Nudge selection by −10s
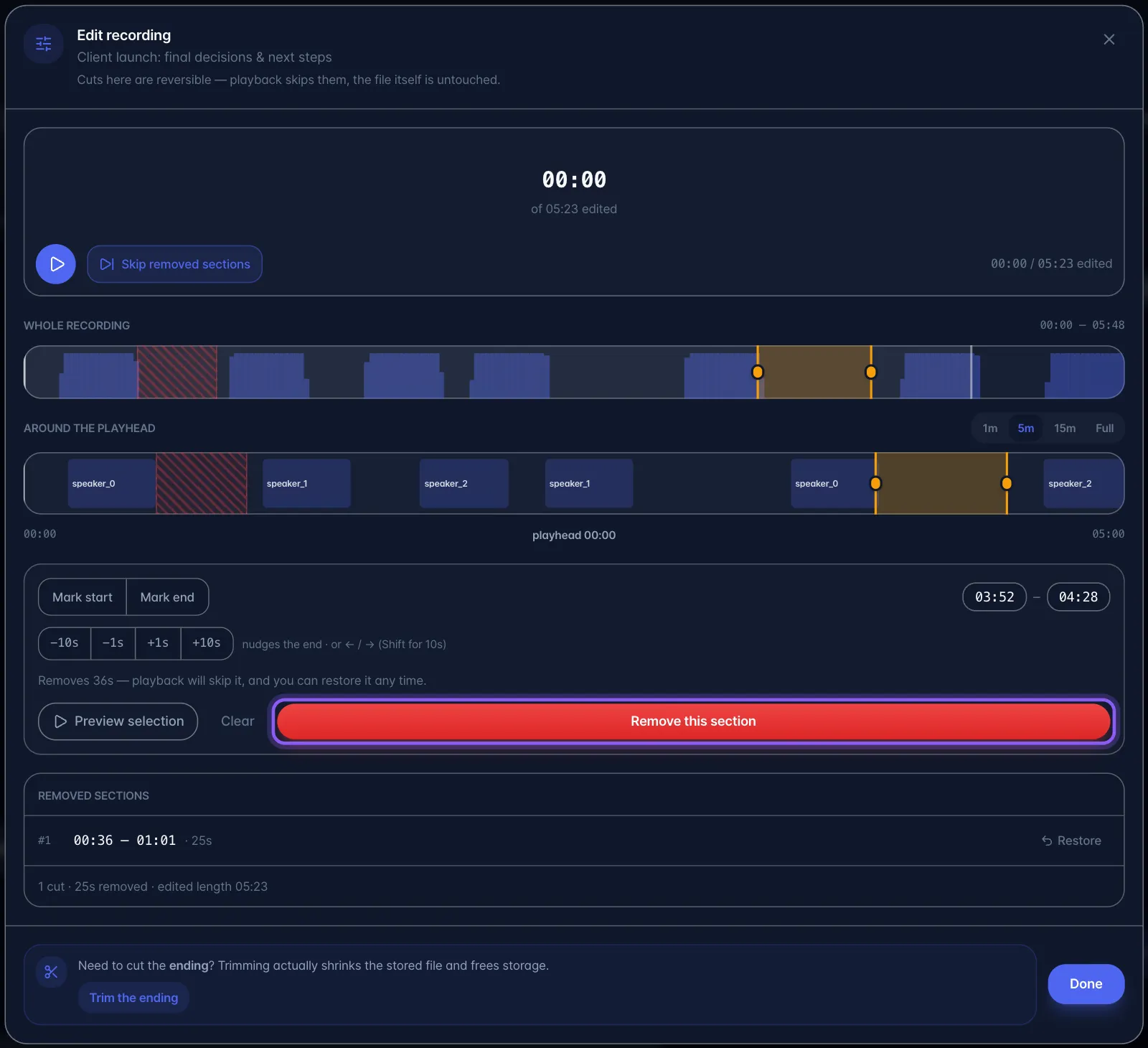The image size is (1148, 1048). pos(65,643)
